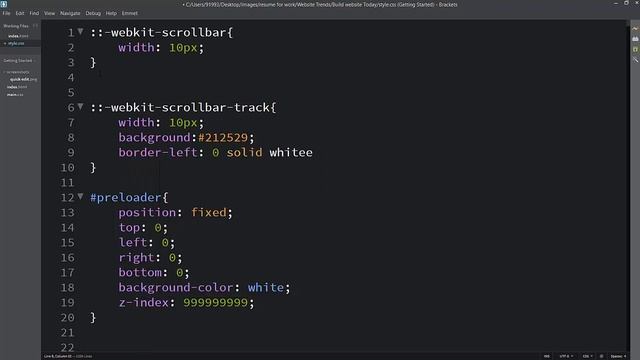The image size is (640, 360).
Task: Click the 'position' property on line 13
Action: [147, 213]
